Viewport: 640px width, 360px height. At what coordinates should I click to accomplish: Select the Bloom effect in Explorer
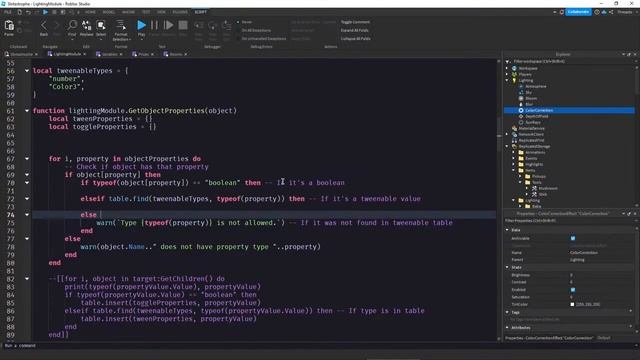coord(531,98)
